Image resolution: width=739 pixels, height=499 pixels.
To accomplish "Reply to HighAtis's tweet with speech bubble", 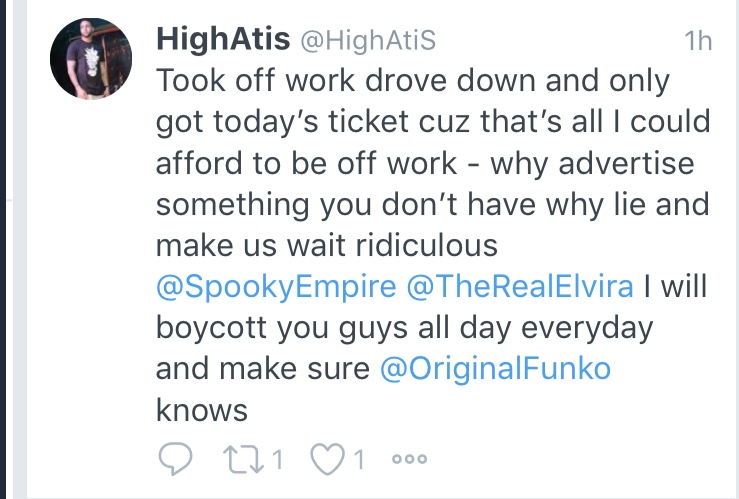I will click(175, 458).
